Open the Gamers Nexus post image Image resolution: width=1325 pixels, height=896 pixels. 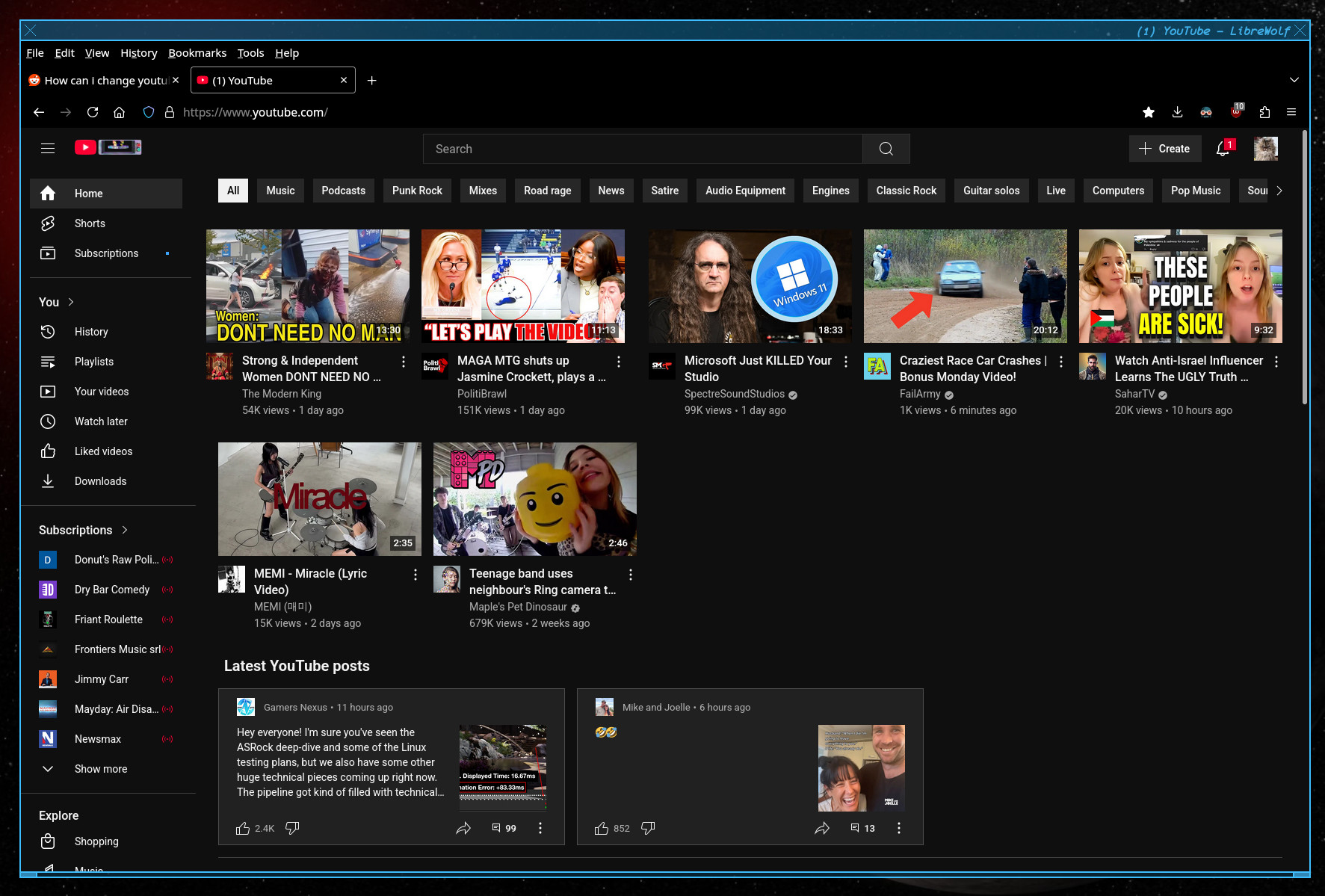tap(503, 767)
